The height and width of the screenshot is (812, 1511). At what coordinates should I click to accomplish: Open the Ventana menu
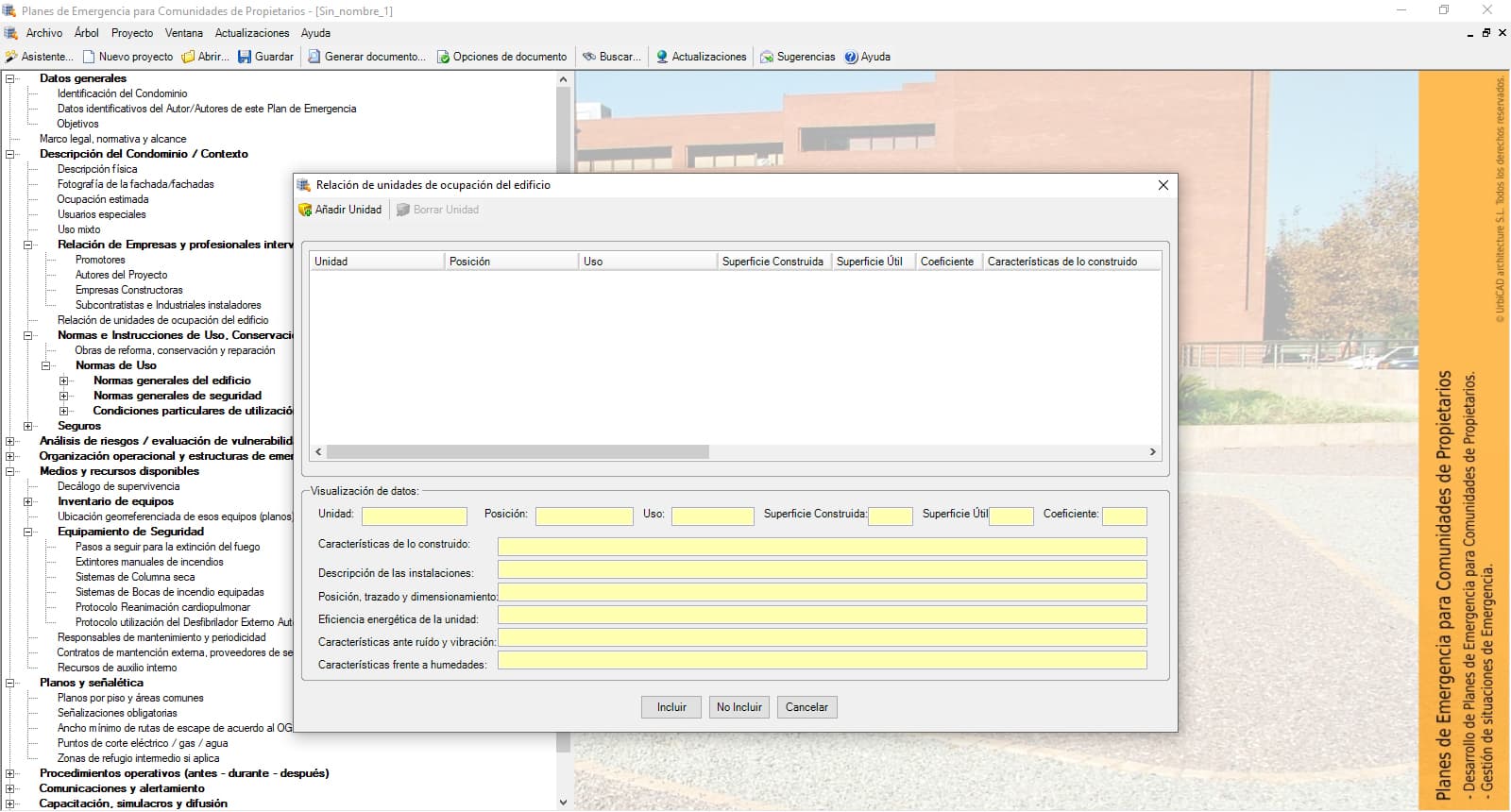pyautogui.click(x=183, y=33)
